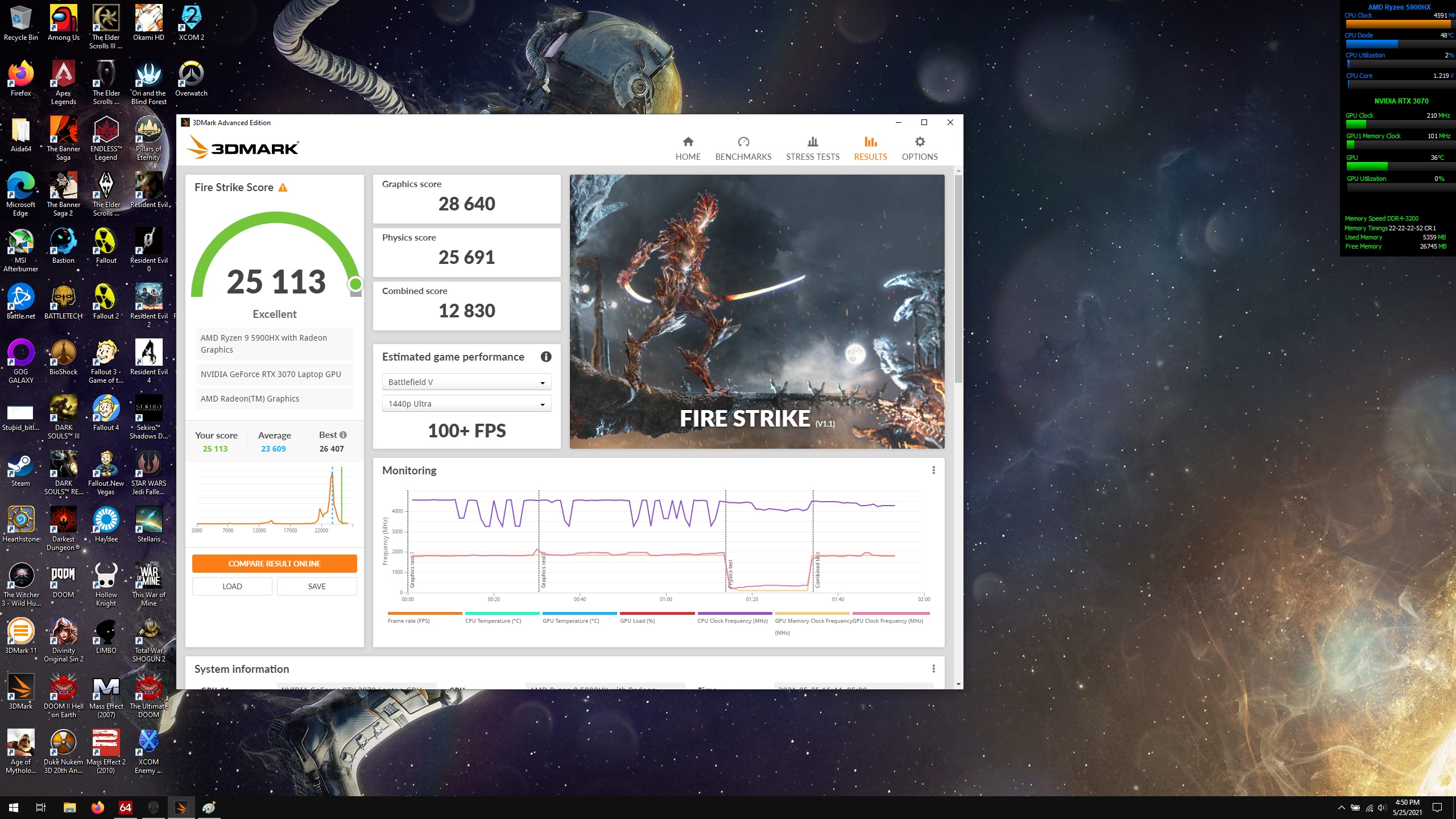Click the Combined score card

coord(466,305)
